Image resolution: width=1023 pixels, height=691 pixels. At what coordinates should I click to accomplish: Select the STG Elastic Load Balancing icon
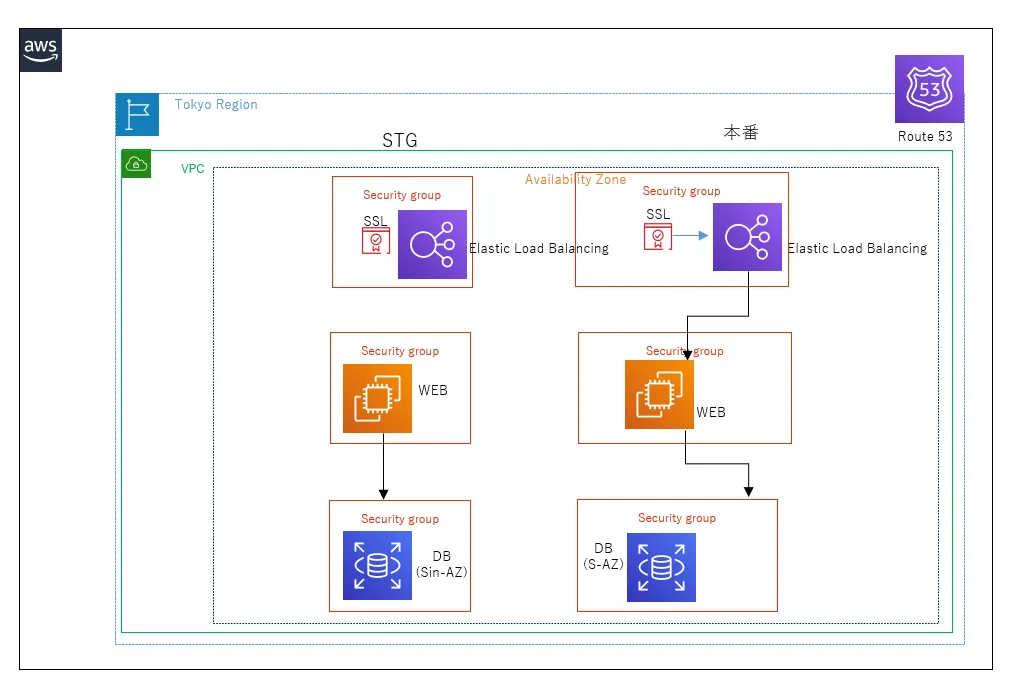click(433, 245)
